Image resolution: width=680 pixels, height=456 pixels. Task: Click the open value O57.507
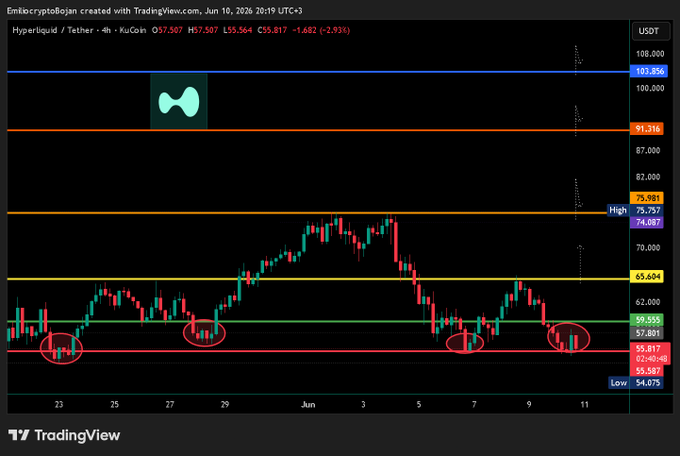pos(167,30)
